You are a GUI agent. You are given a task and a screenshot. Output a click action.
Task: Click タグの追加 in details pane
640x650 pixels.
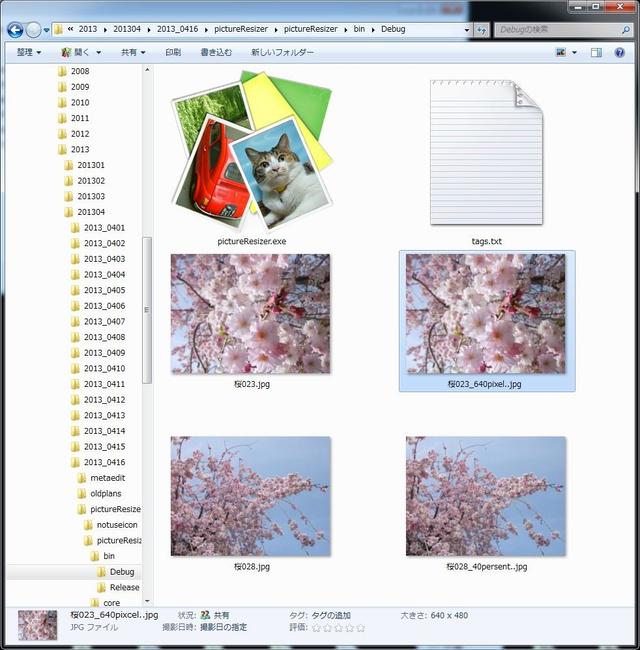click(331, 616)
